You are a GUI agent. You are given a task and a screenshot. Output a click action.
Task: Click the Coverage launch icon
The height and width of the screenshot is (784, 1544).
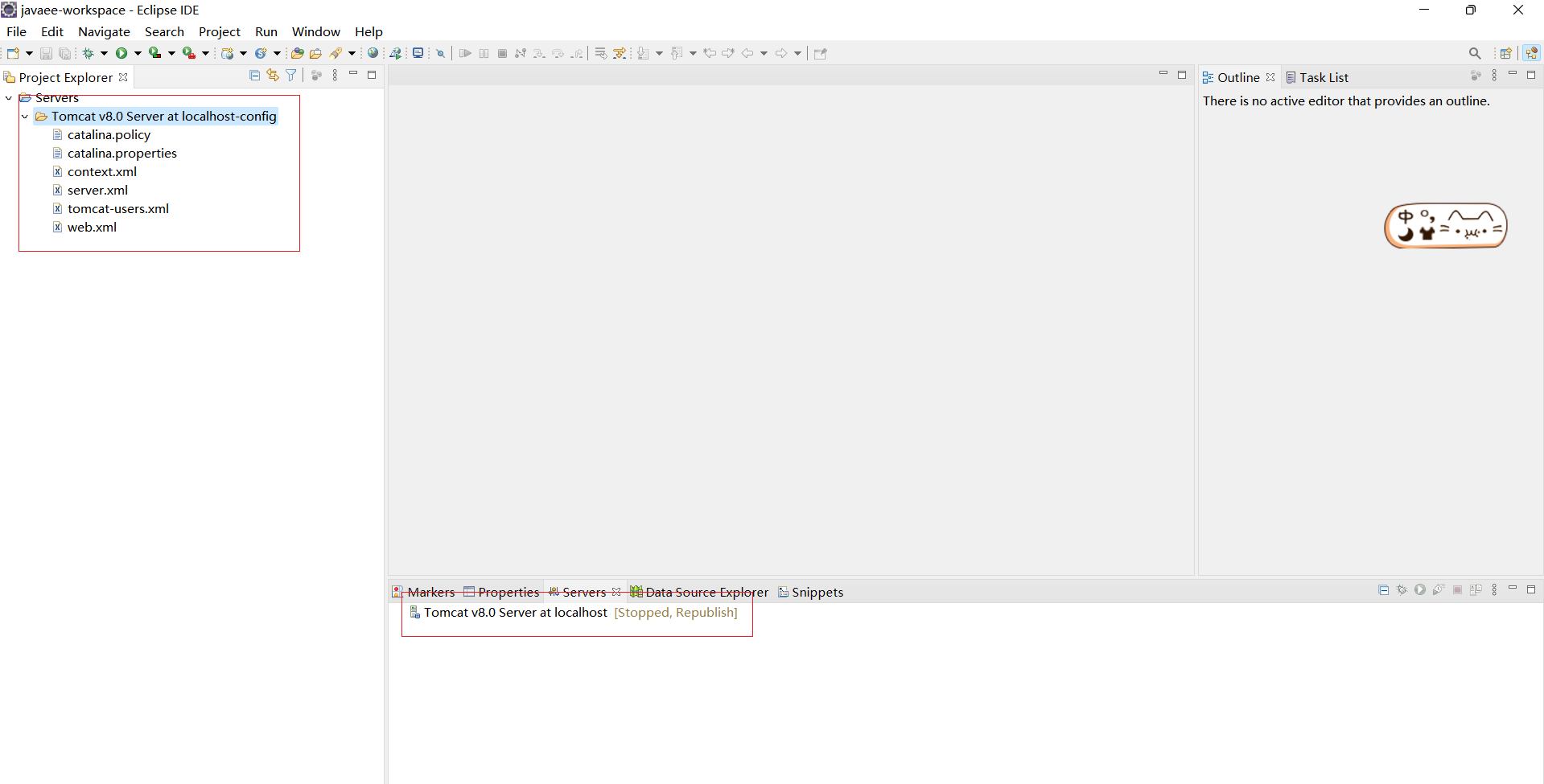[155, 53]
